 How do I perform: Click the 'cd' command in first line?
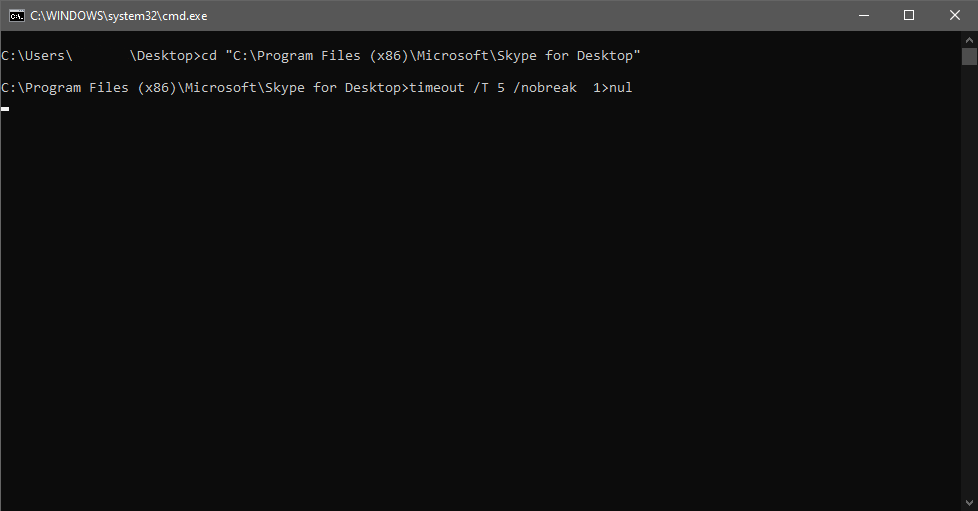(209, 56)
